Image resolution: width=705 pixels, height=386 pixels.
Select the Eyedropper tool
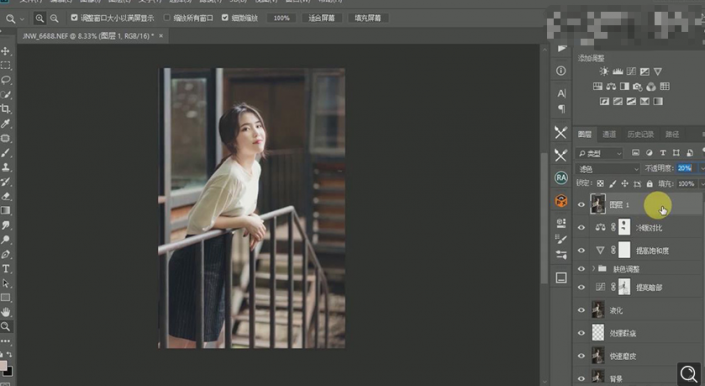click(5, 124)
